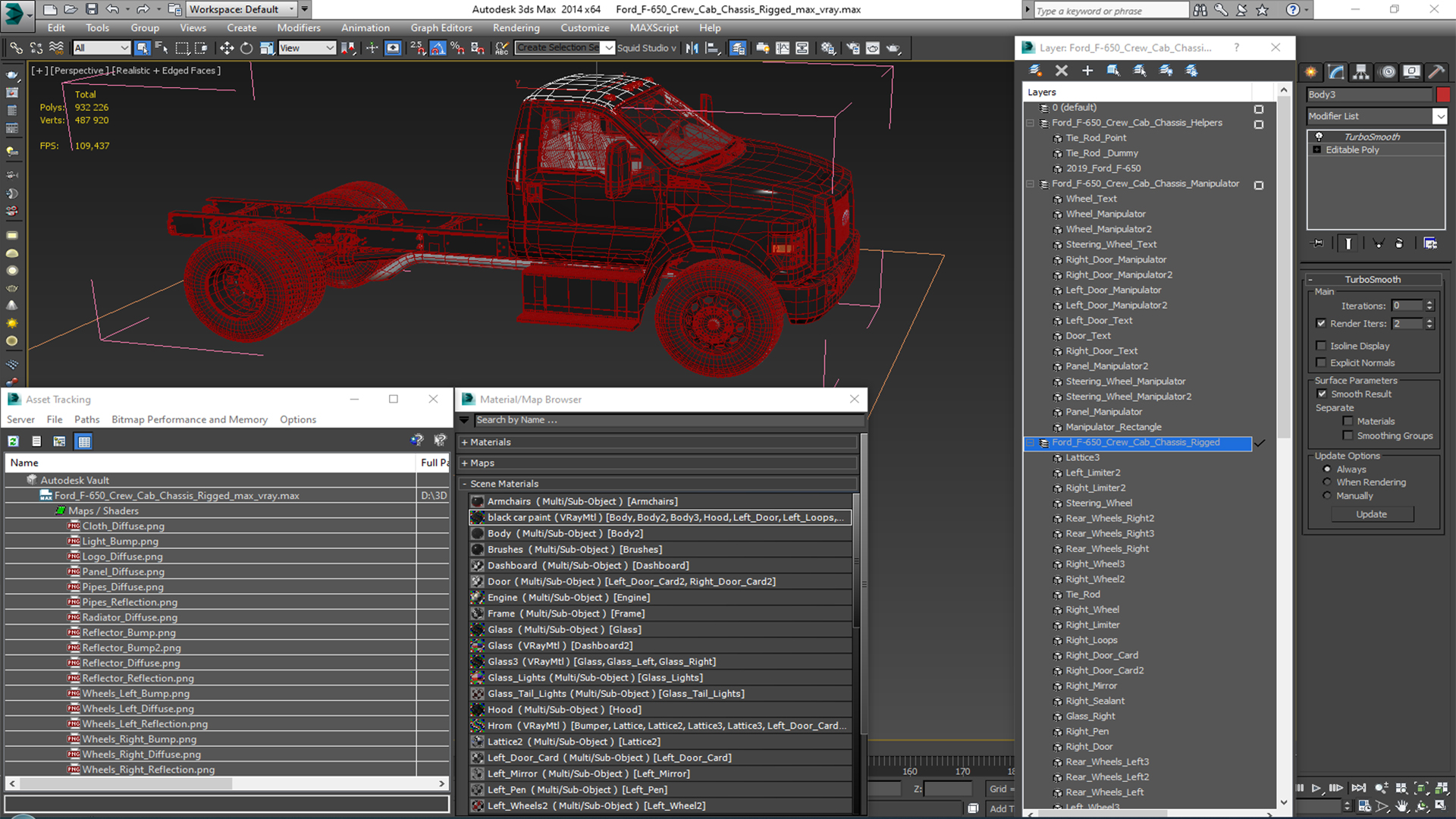Open the Utilities hammer tab
The image size is (1456, 819).
coord(1436,72)
